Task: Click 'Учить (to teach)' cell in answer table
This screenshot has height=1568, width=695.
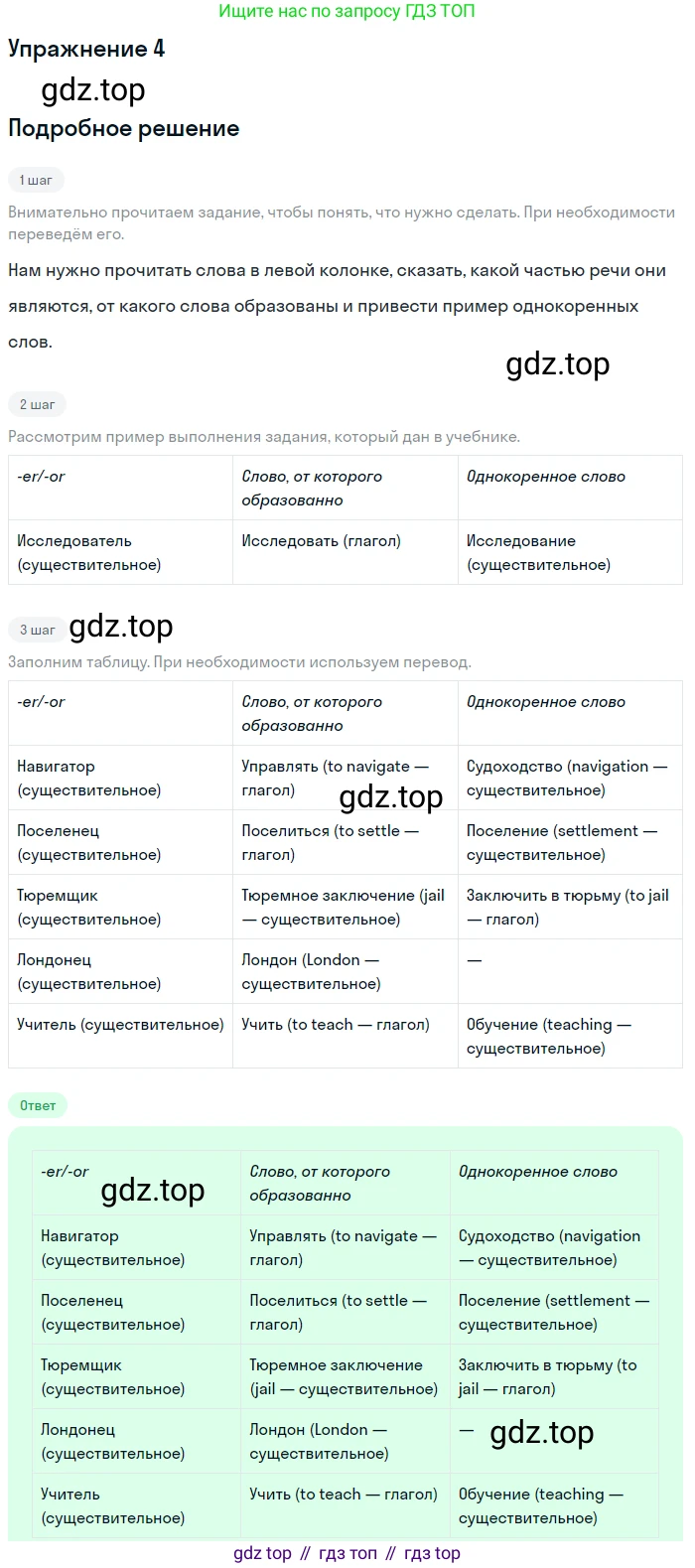Action: (x=344, y=1494)
